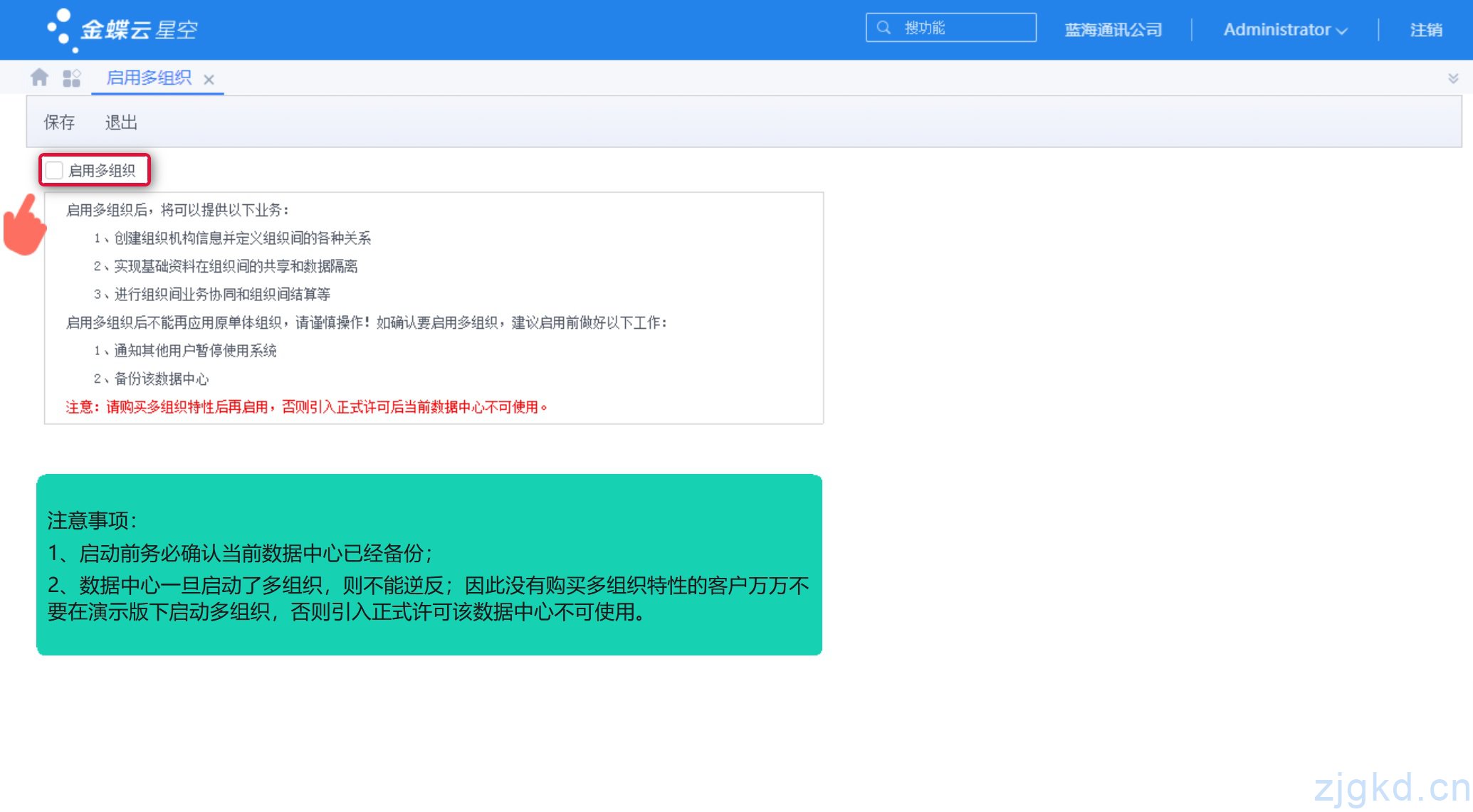
Task: Click the 退出 button
Action: (x=121, y=122)
